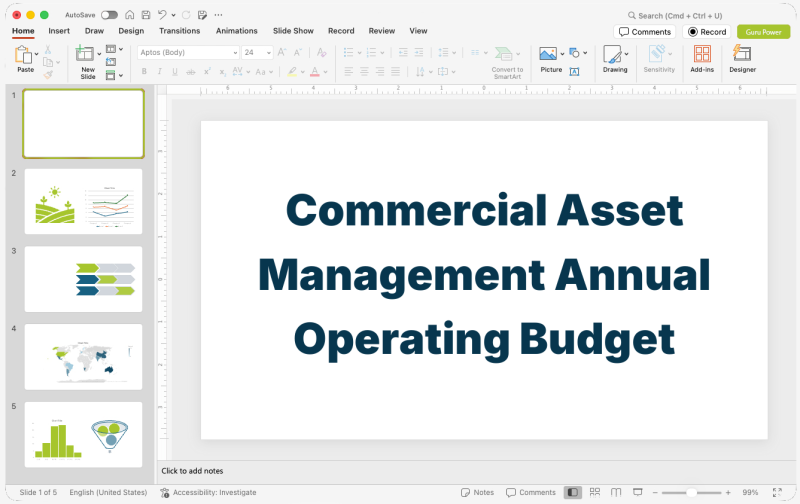Viewport: 800px width, 504px height.
Task: Toggle Comments pane in status bar
Action: pyautogui.click(x=531, y=492)
